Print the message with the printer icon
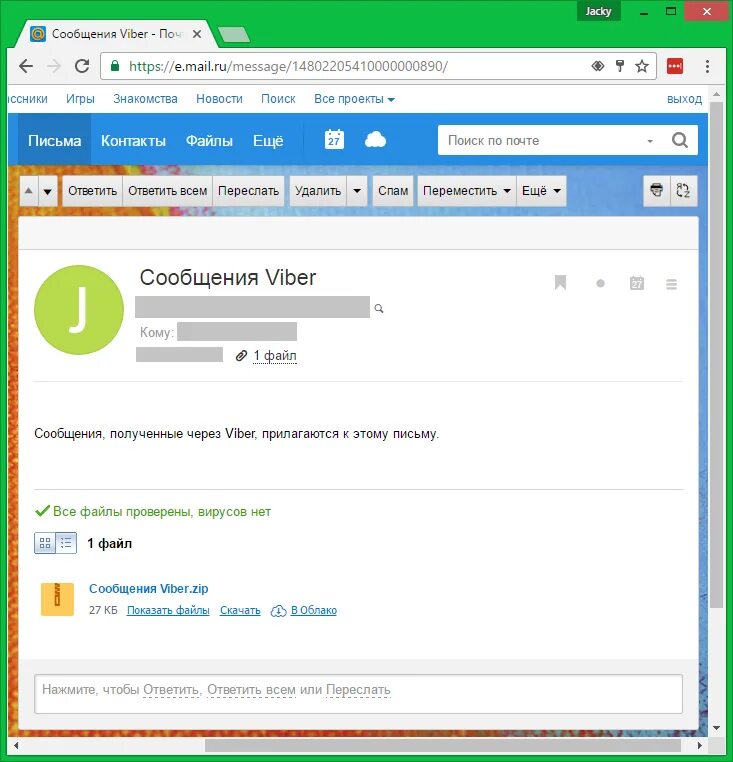 tap(656, 190)
